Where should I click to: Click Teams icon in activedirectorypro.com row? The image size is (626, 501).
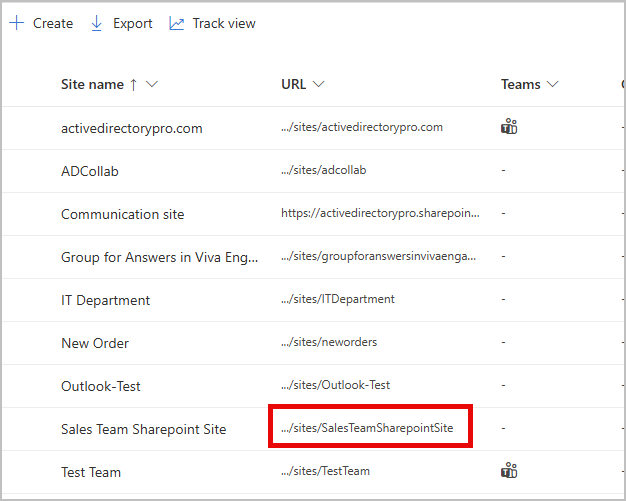point(509,126)
